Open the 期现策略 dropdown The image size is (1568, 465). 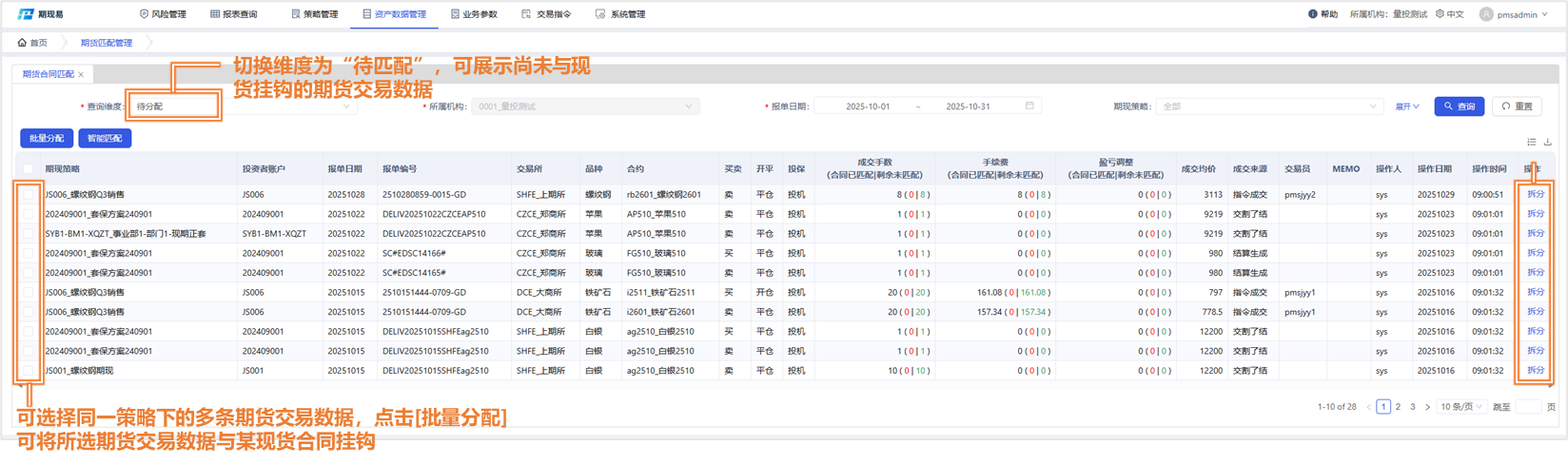[x=1270, y=107]
